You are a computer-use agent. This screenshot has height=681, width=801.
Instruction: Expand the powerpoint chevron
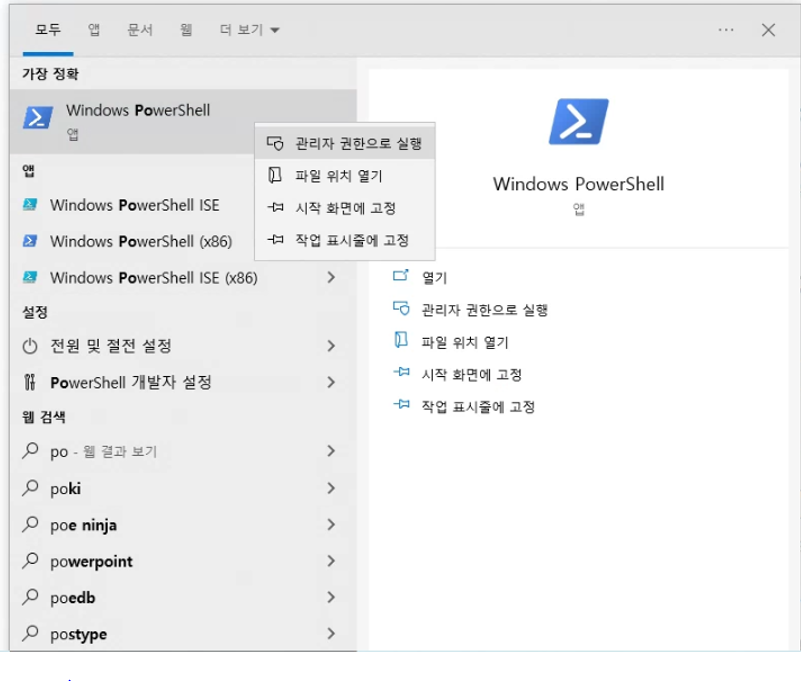[331, 561]
